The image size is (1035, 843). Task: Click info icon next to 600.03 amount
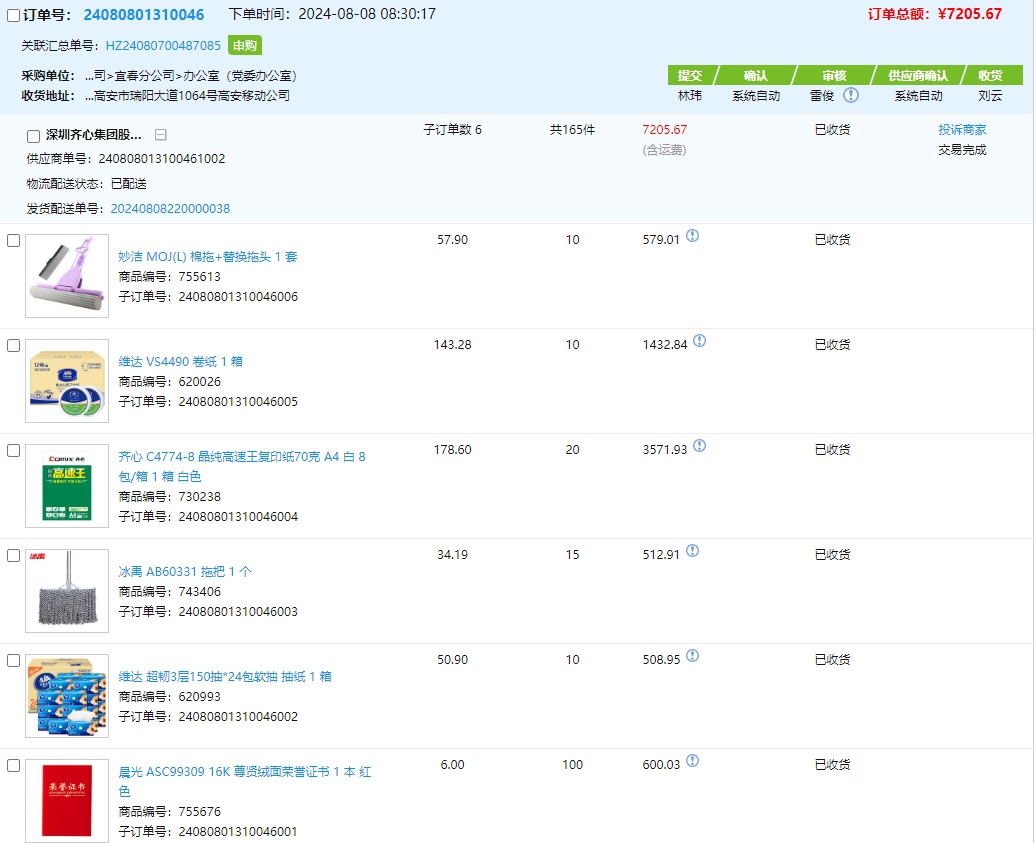tap(692, 760)
